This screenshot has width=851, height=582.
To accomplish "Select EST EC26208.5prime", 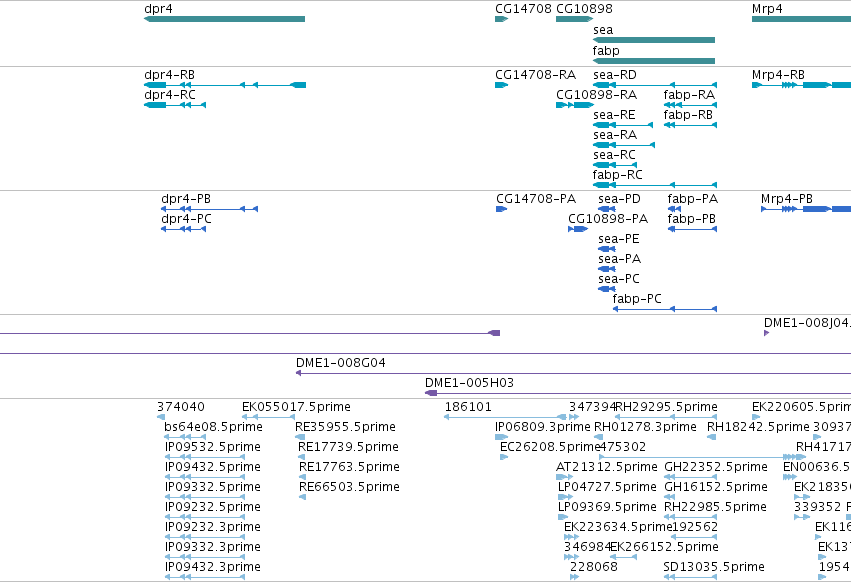I will pyautogui.click(x=504, y=457).
